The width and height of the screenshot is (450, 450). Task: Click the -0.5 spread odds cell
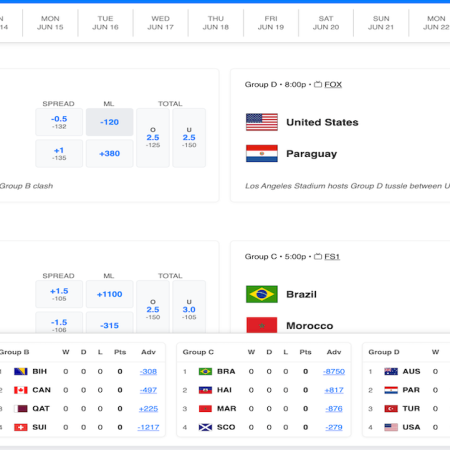59,122
